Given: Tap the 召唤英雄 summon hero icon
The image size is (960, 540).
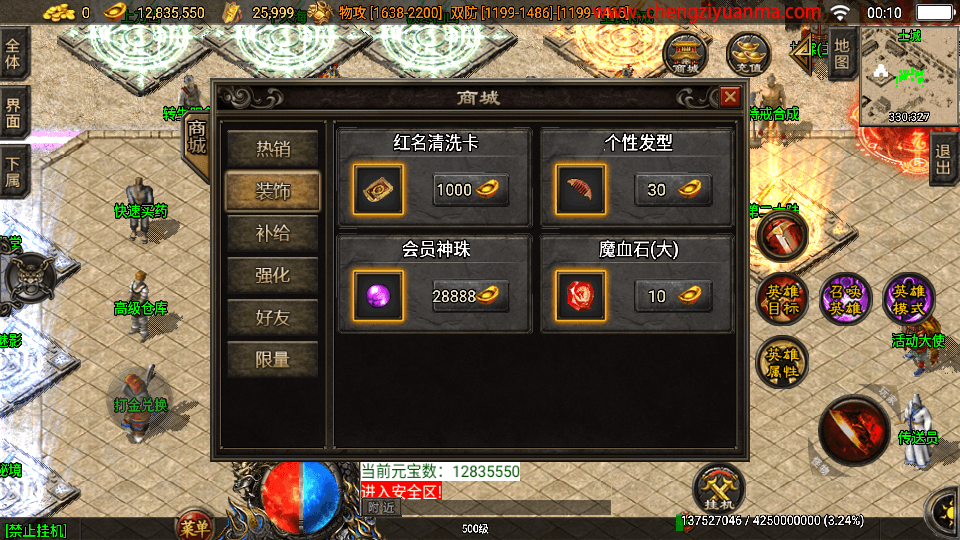Looking at the screenshot, I should tap(845, 300).
